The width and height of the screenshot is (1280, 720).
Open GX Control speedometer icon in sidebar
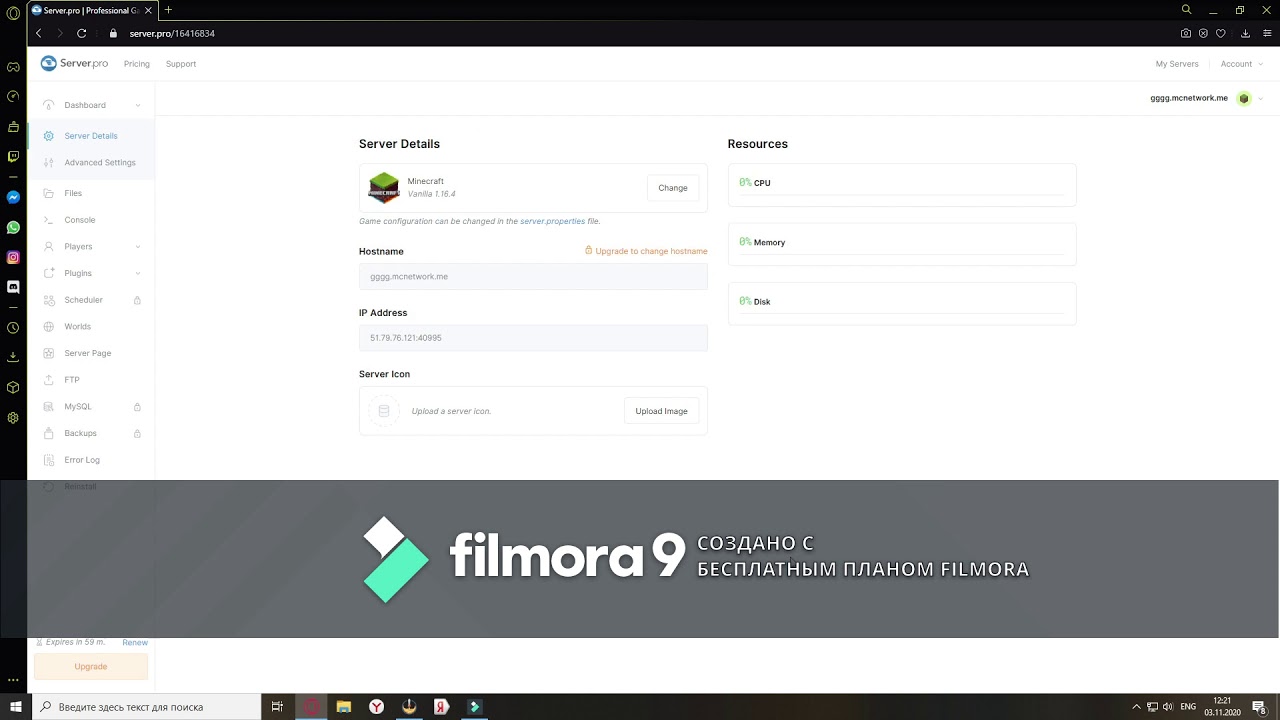click(13, 97)
